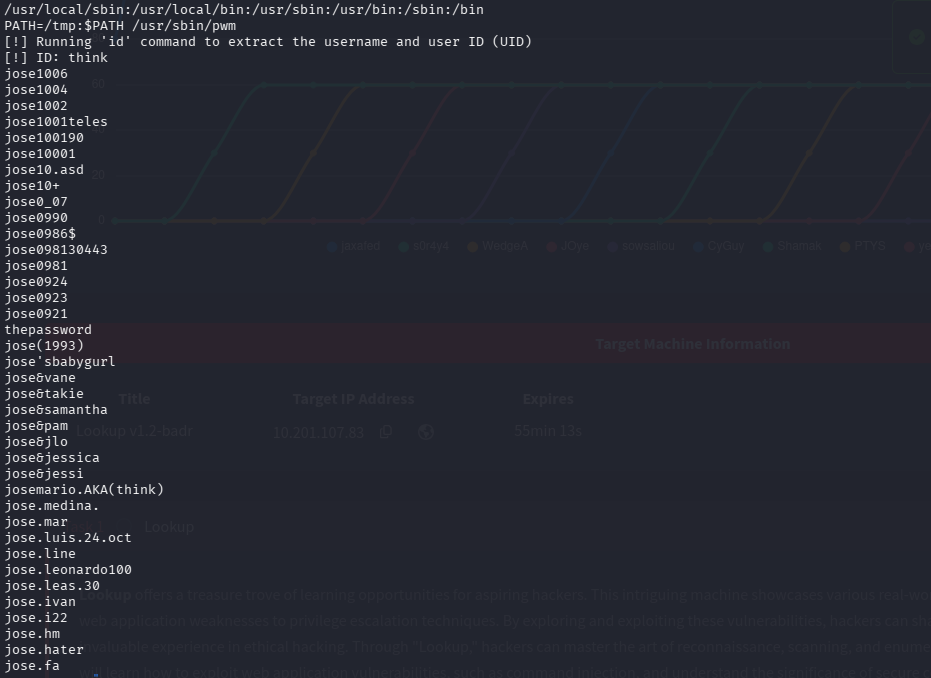This screenshot has height=678, width=931.
Task: Toggle the JOye legend entry
Action: [574, 246]
